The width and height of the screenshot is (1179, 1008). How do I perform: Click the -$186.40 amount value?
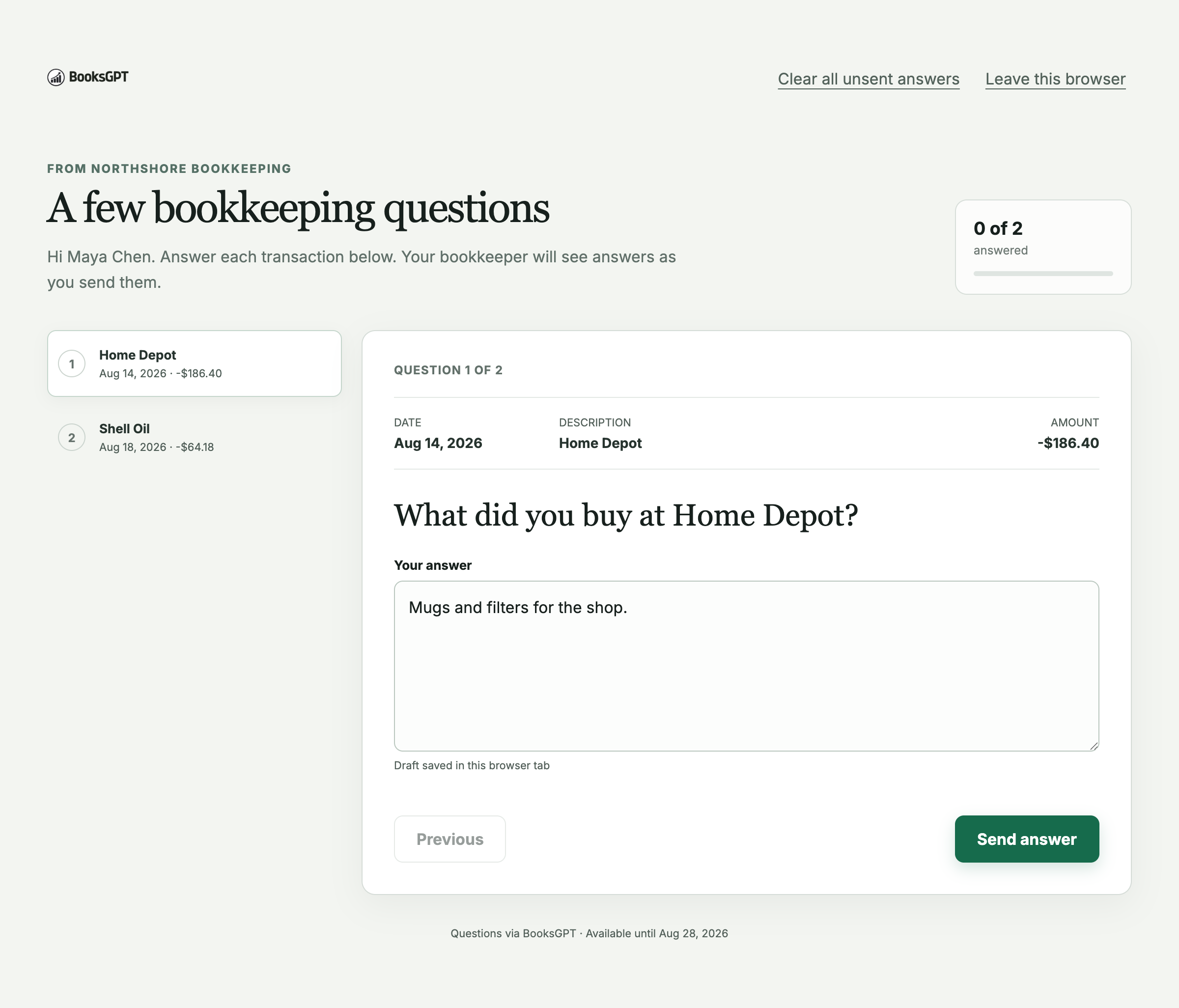coord(1068,443)
